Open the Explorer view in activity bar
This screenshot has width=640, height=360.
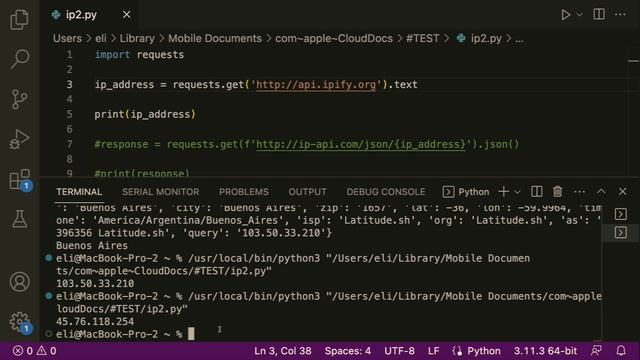(x=19, y=20)
